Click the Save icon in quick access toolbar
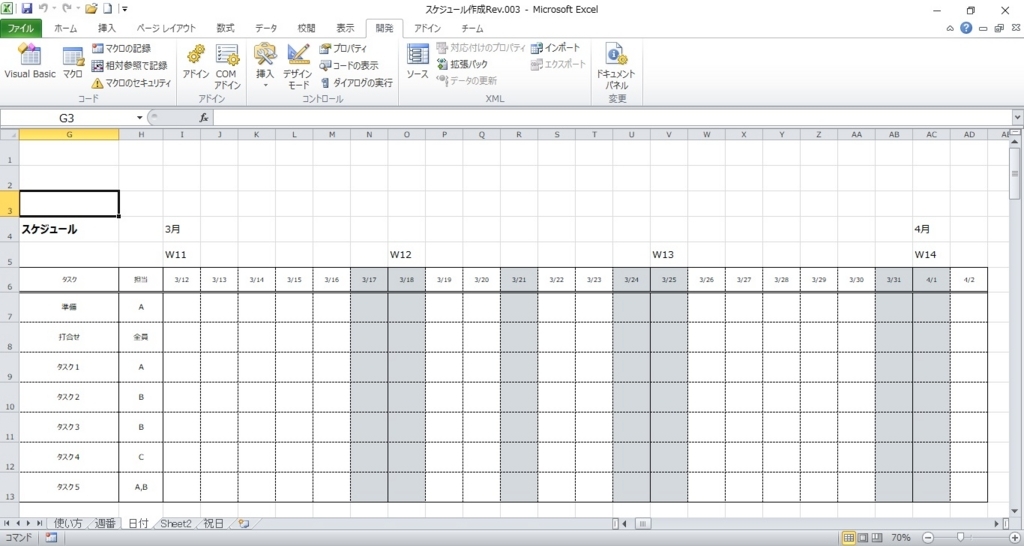This screenshot has width=1024, height=546. pyautogui.click(x=27, y=9)
